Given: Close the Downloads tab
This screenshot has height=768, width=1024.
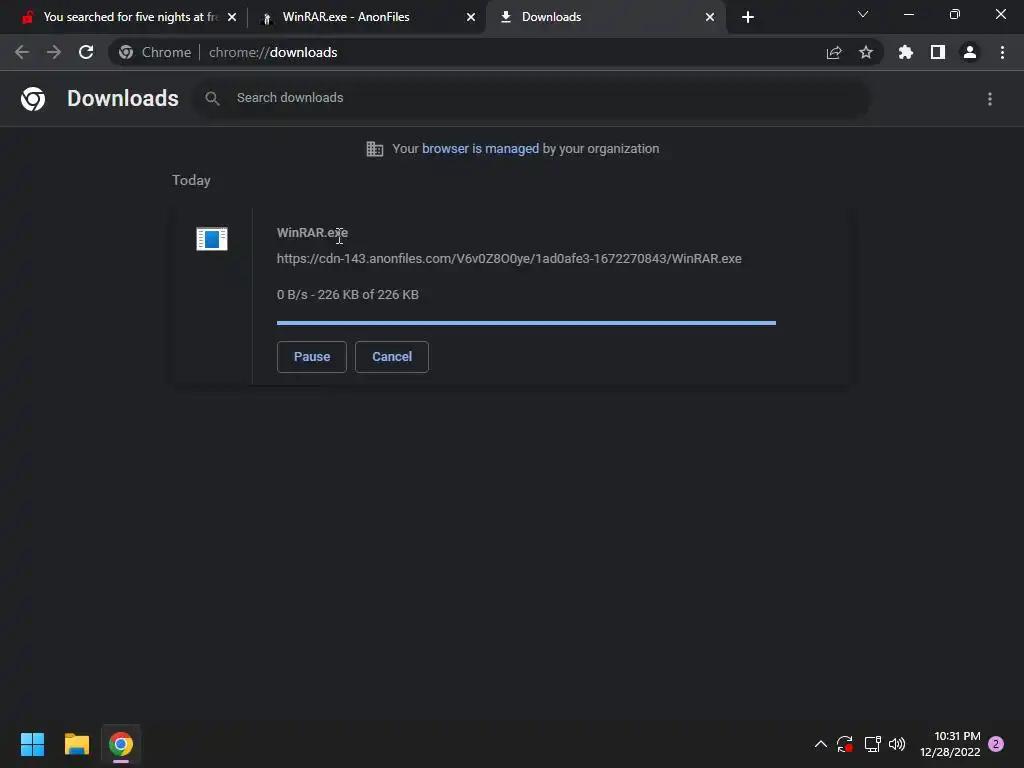Looking at the screenshot, I should pyautogui.click(x=710, y=17).
